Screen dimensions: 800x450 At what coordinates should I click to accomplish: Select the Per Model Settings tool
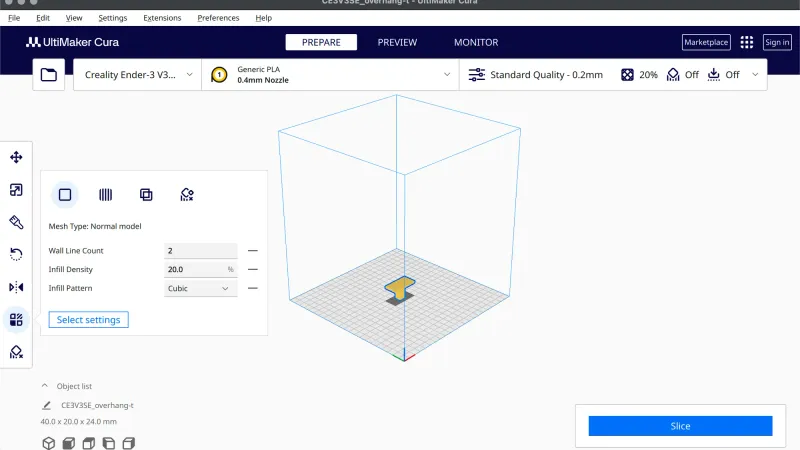[16, 319]
